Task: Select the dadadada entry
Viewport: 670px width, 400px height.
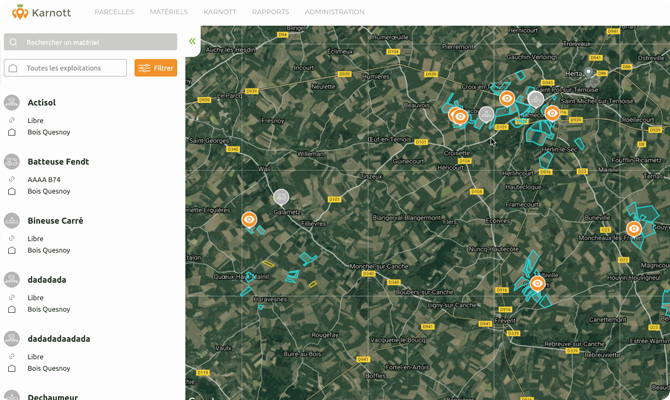Action: pyautogui.click(x=47, y=279)
